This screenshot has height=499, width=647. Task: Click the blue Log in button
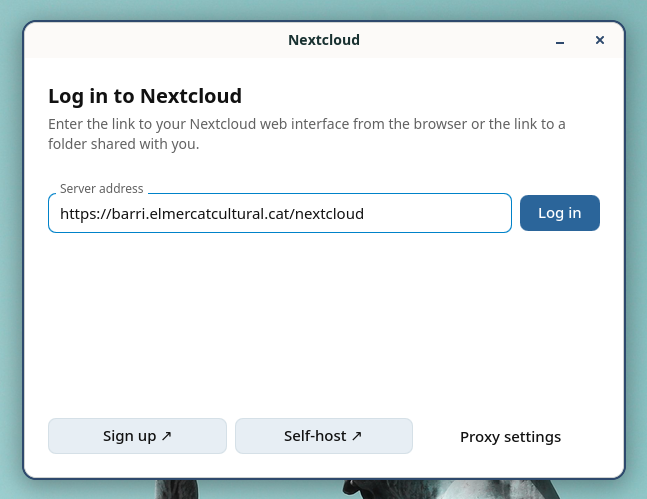point(560,213)
